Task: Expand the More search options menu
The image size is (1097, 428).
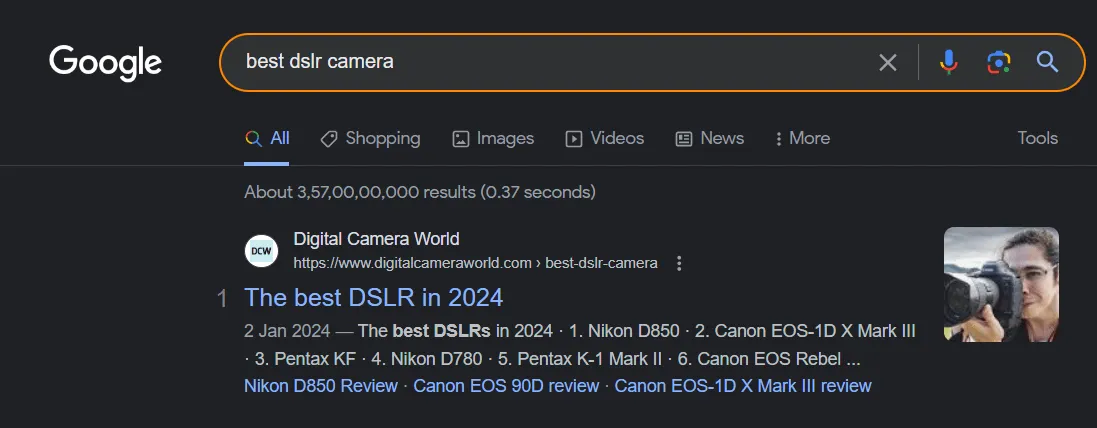Action: [802, 138]
